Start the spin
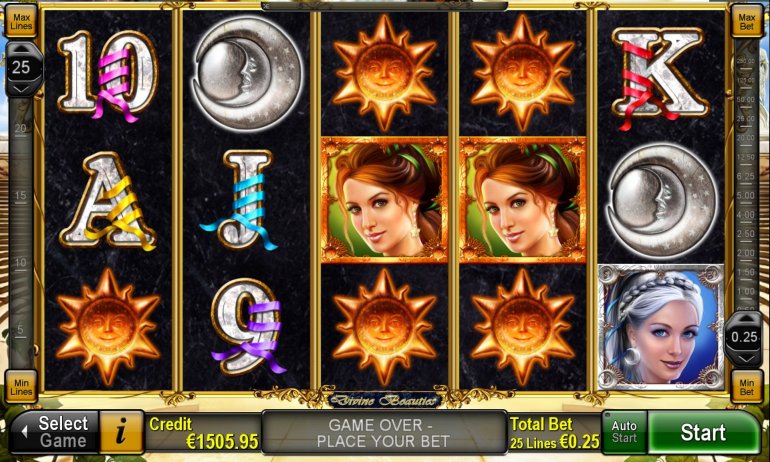The height and width of the screenshot is (462, 770). click(x=703, y=433)
